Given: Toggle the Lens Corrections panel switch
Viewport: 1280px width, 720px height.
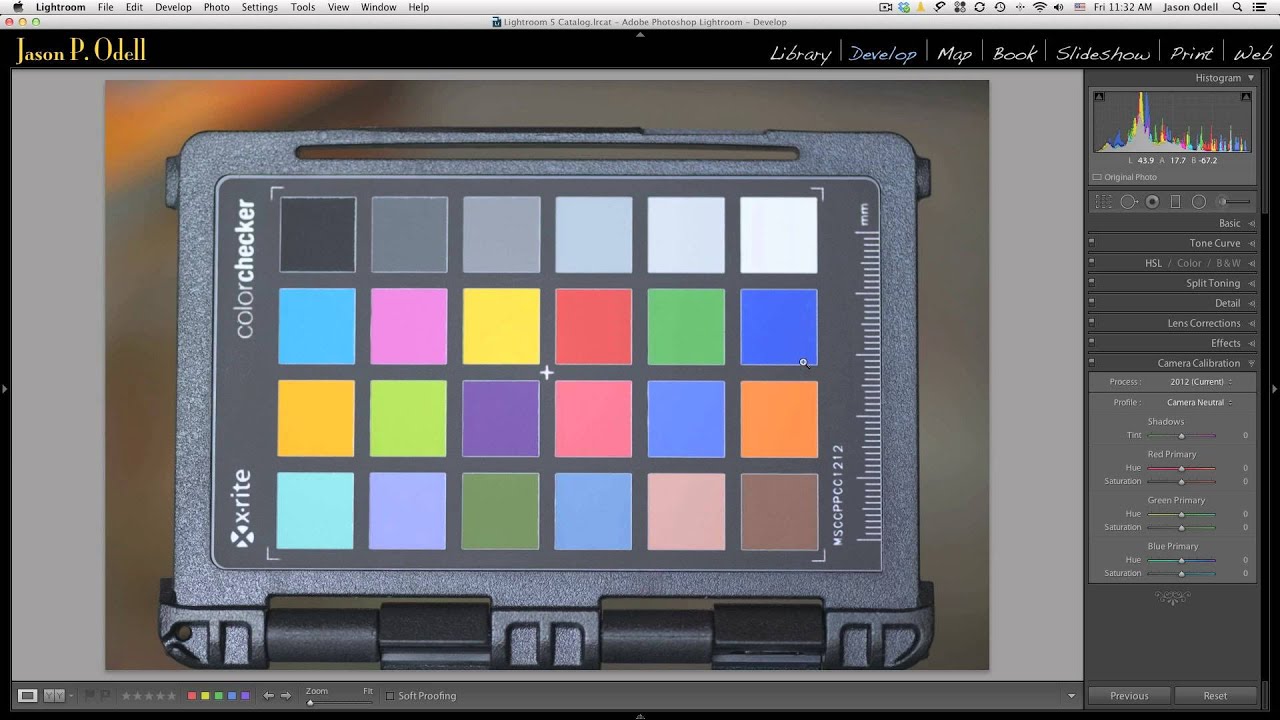Looking at the screenshot, I should (1091, 323).
